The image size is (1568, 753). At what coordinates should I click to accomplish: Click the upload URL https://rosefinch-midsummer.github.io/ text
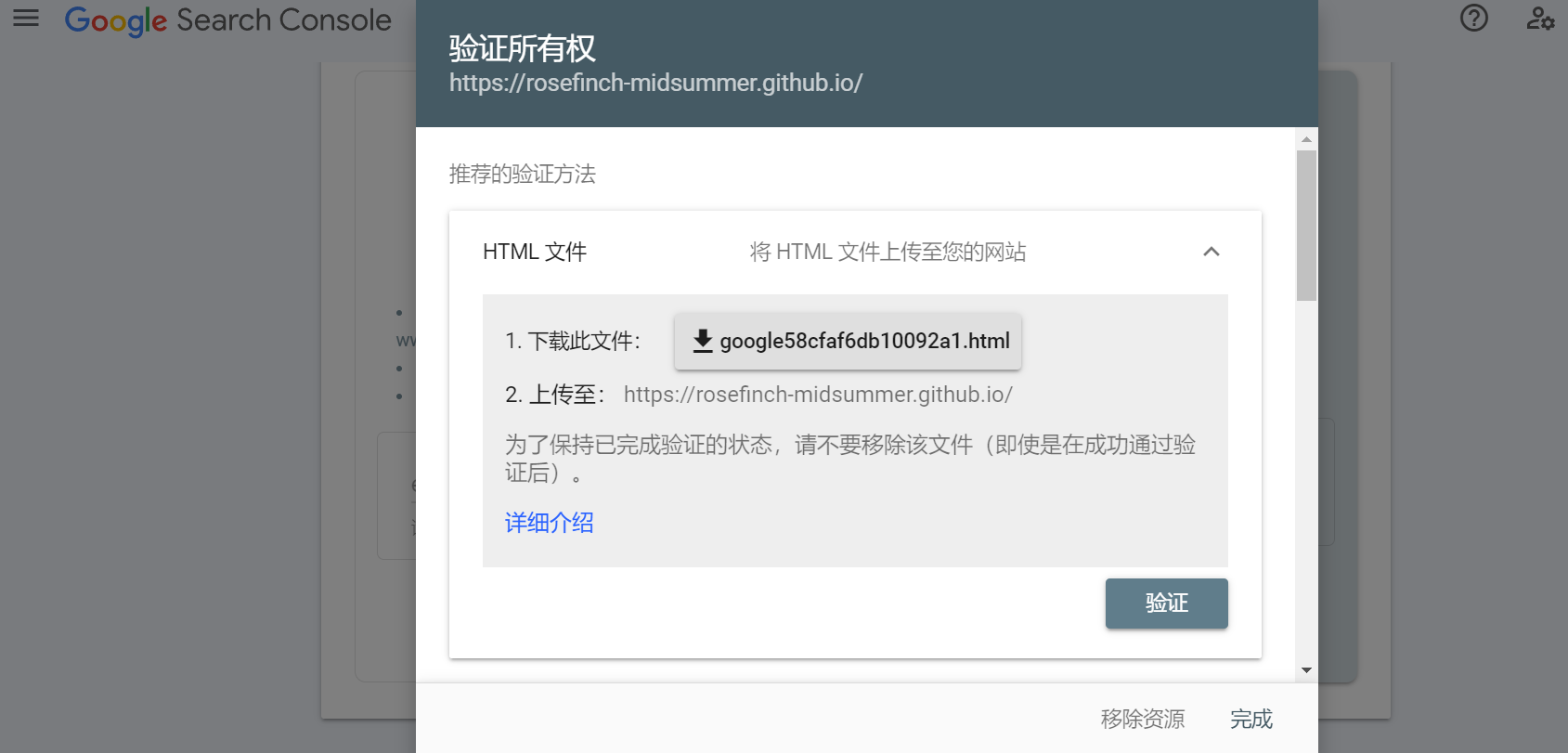(x=818, y=395)
